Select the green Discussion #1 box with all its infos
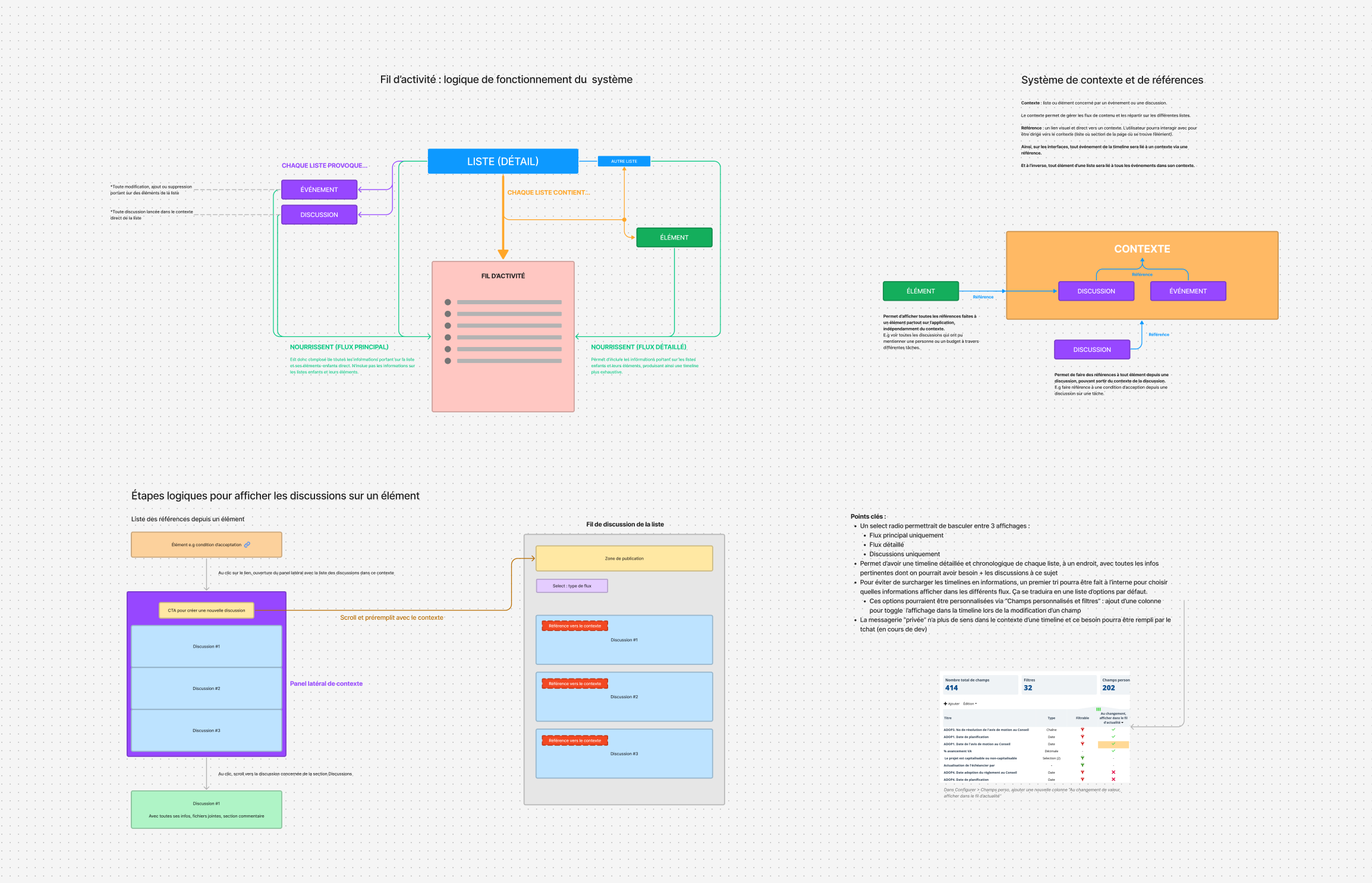The image size is (1372, 883). click(206, 809)
